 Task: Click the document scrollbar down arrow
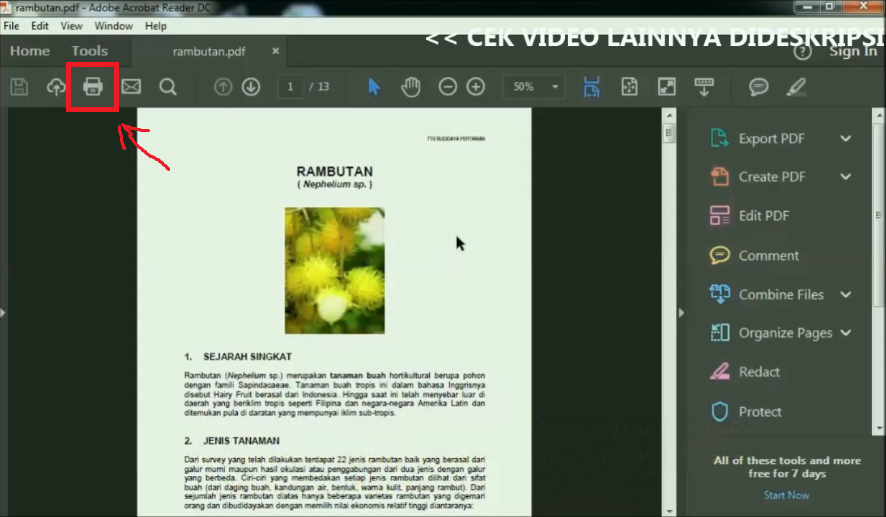click(x=669, y=511)
